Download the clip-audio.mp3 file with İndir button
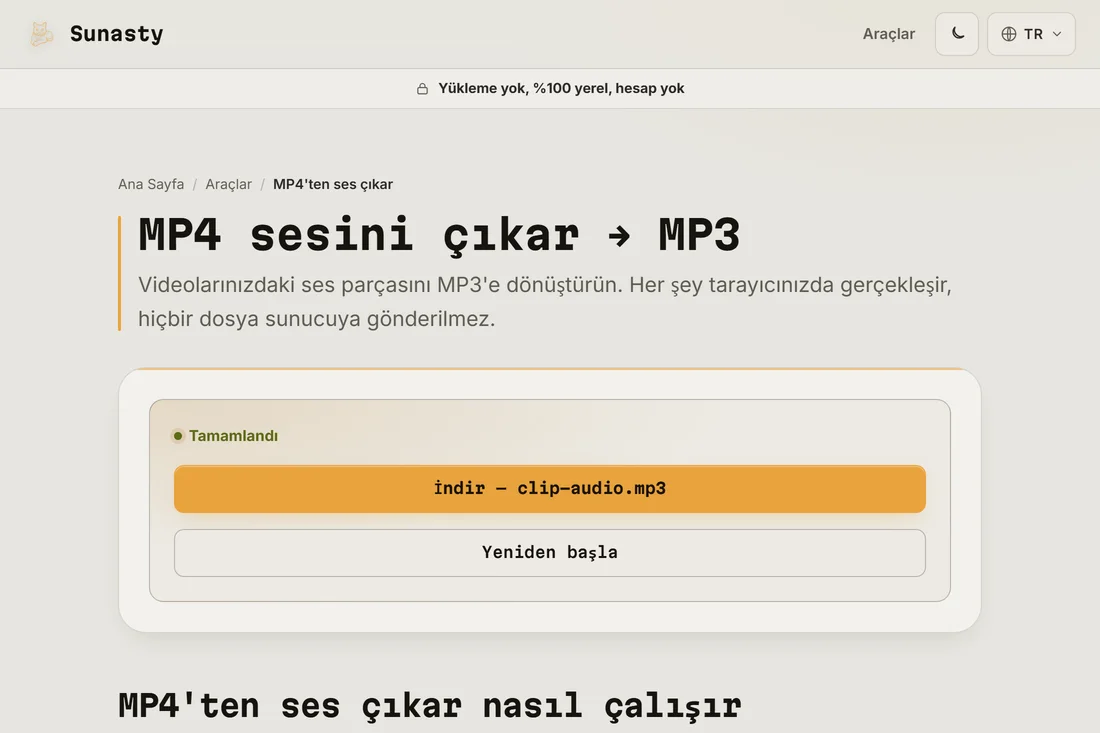 (549, 488)
